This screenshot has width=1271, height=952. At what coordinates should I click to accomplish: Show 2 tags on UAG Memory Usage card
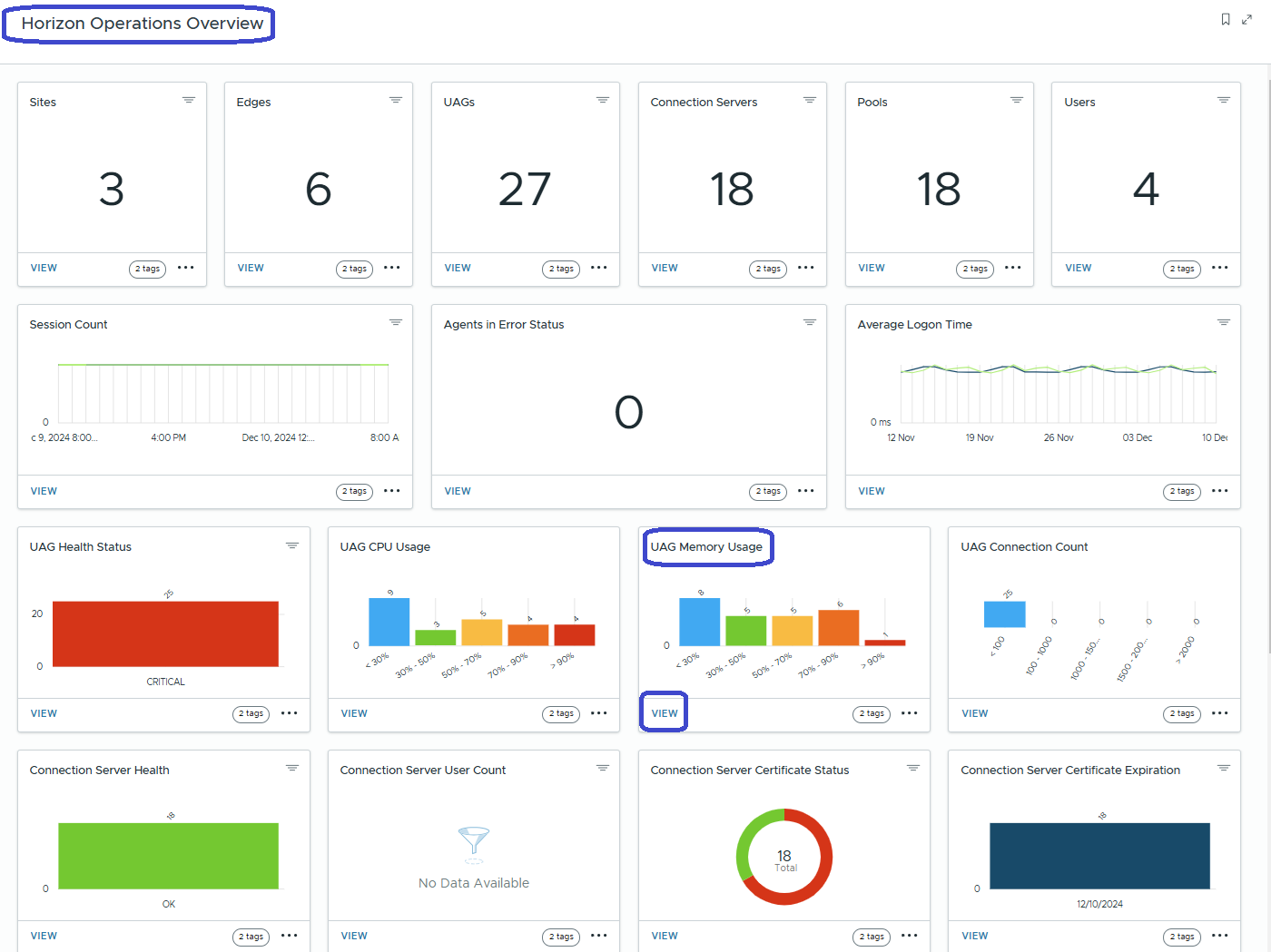[x=872, y=714]
